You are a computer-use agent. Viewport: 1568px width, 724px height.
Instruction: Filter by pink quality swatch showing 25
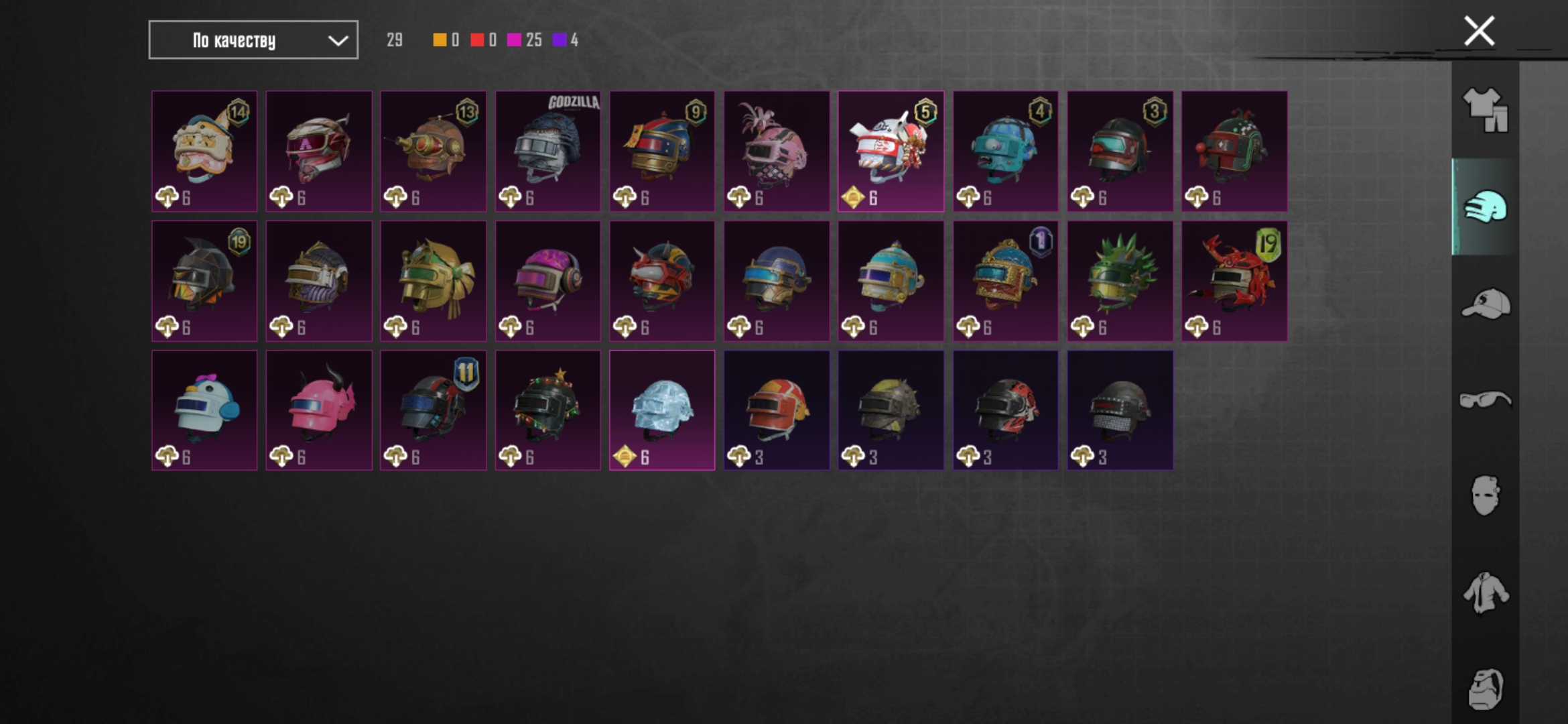(515, 40)
